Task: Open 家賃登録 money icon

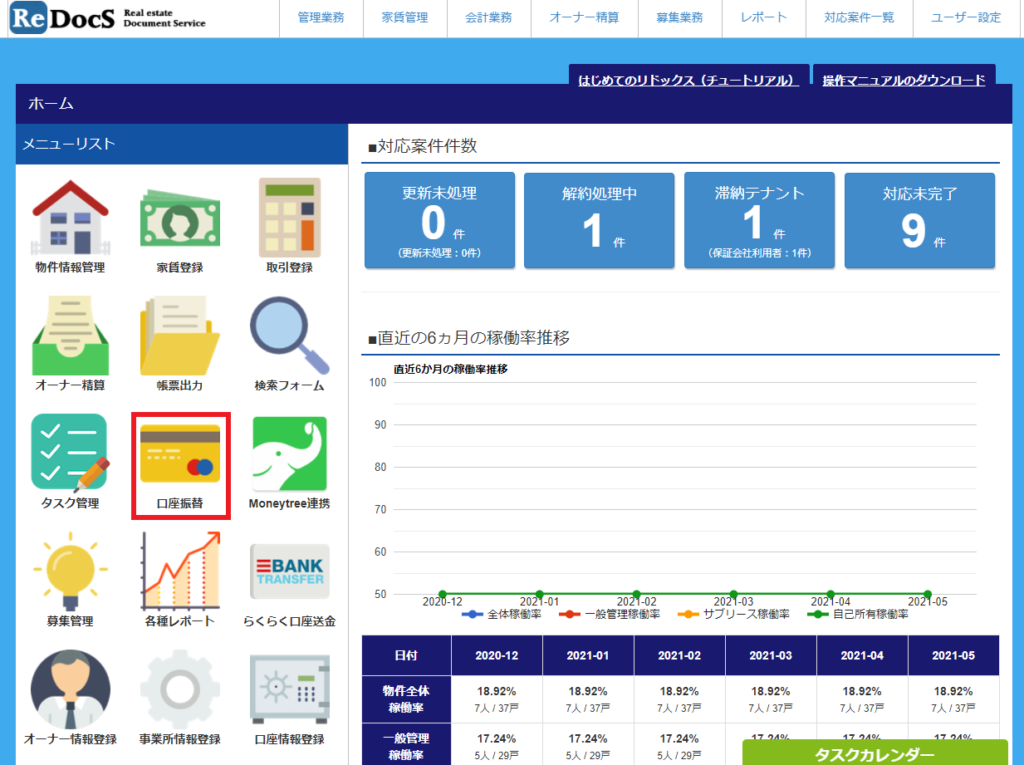Action: click(x=180, y=218)
